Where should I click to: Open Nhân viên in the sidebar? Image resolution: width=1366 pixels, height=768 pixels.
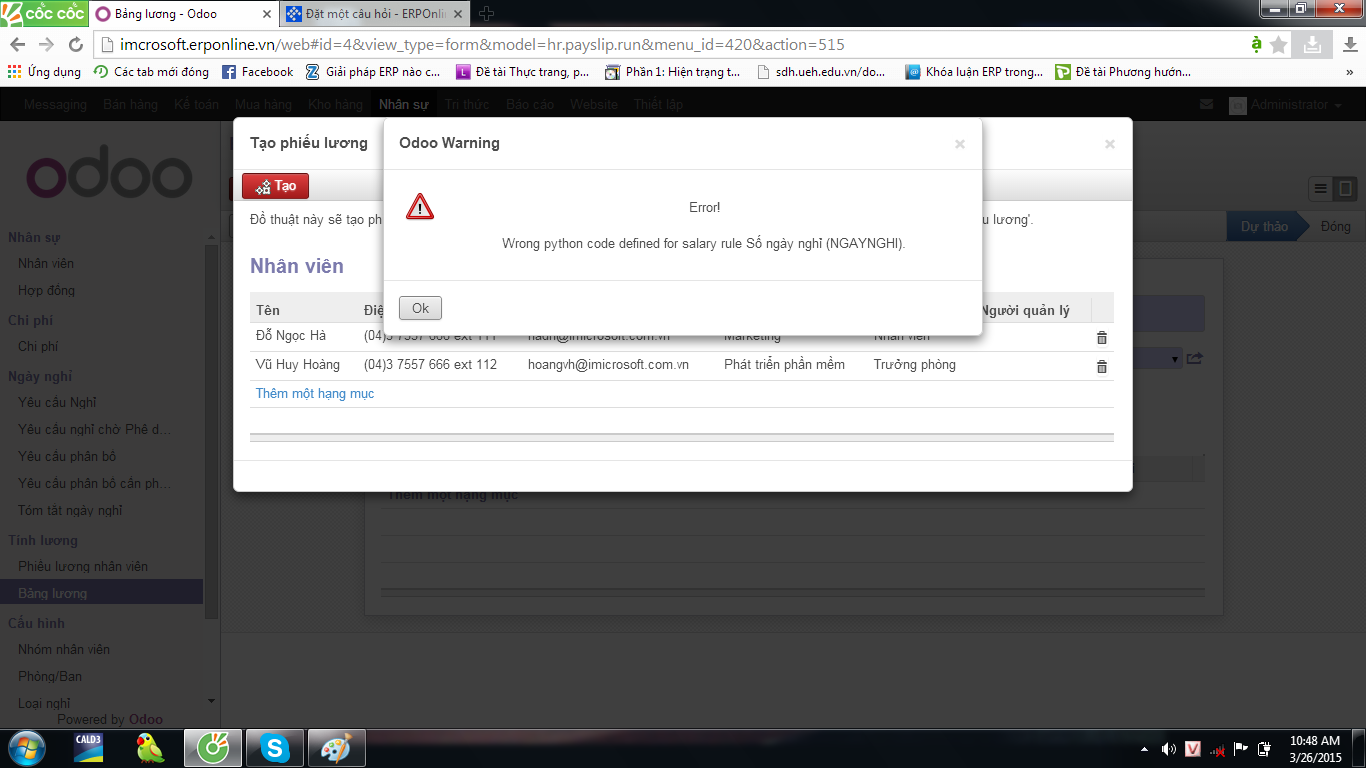click(x=46, y=263)
